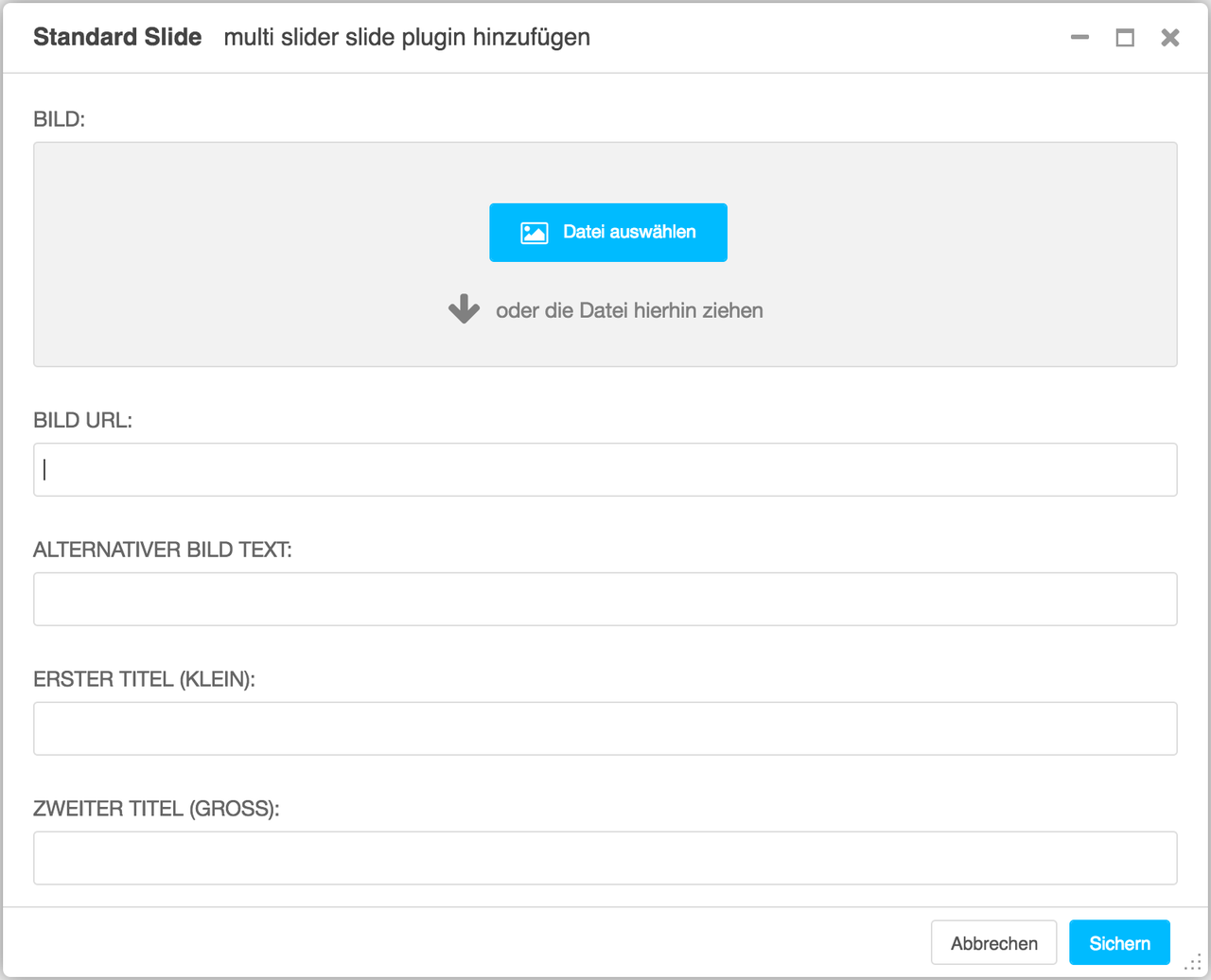Click the 'Standard Slide' dialog title
1211x980 pixels.
pos(117,37)
